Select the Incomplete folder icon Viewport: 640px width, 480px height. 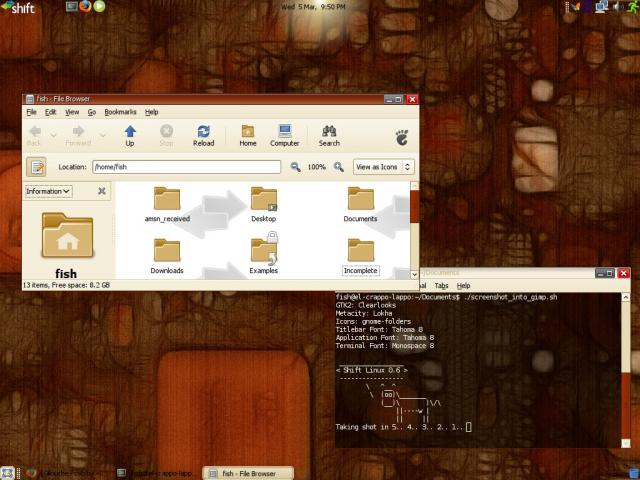360,256
